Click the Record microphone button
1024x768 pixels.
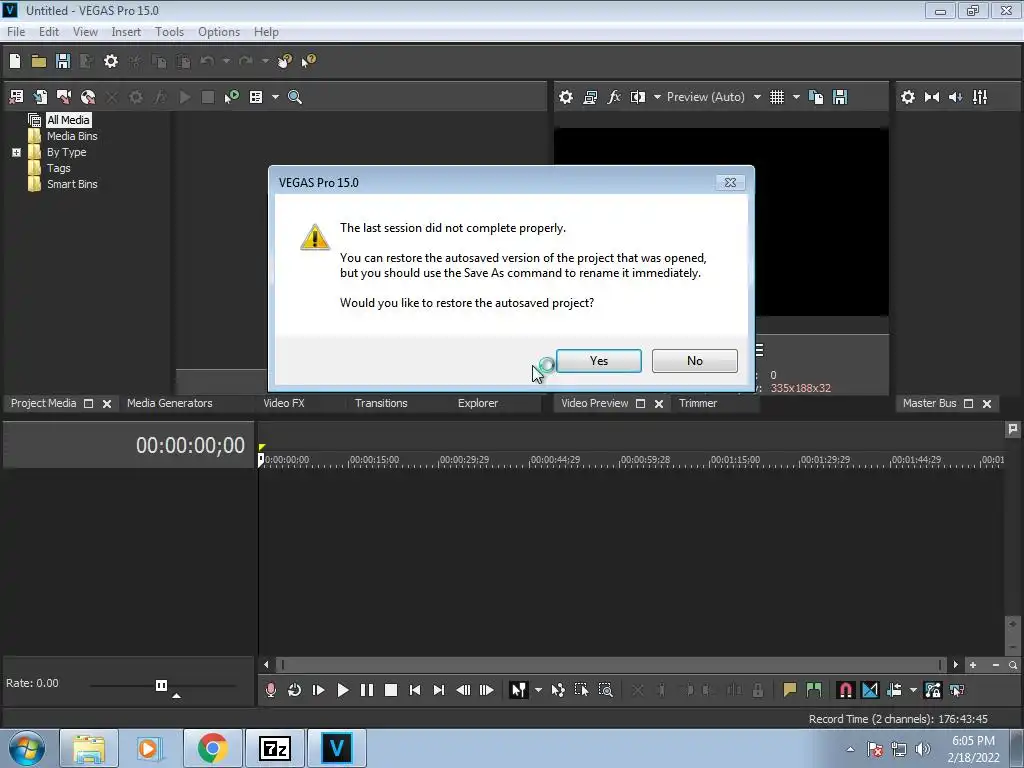[x=270, y=690]
